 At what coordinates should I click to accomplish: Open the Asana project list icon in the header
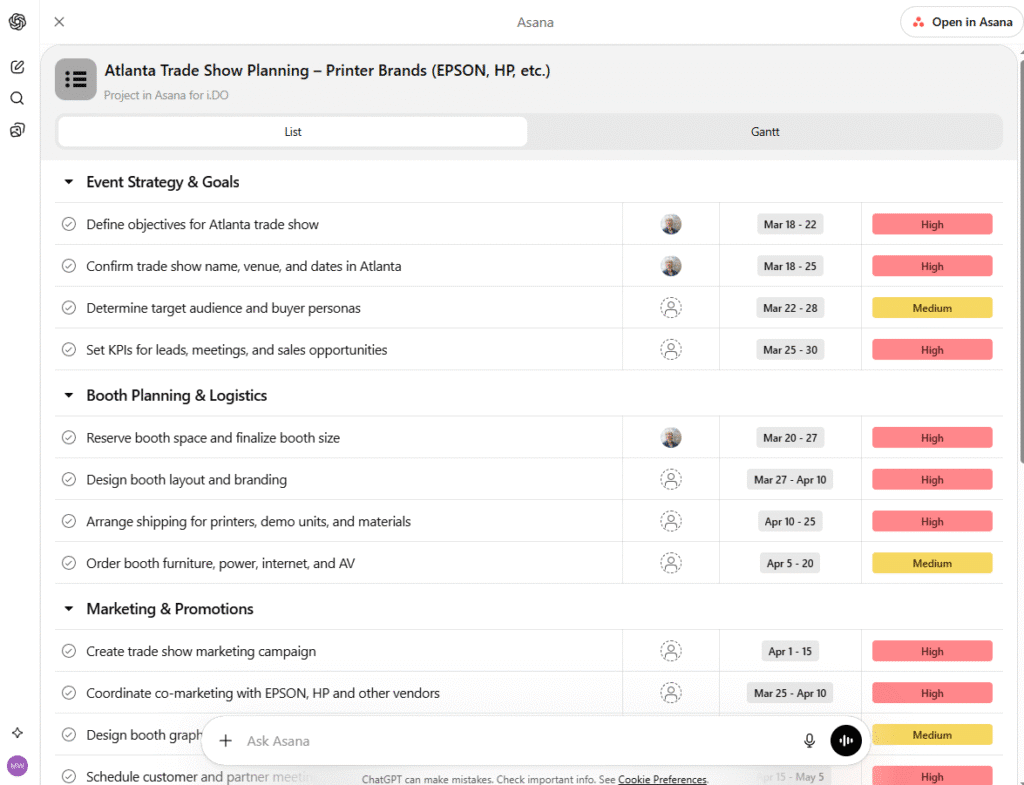(75, 79)
